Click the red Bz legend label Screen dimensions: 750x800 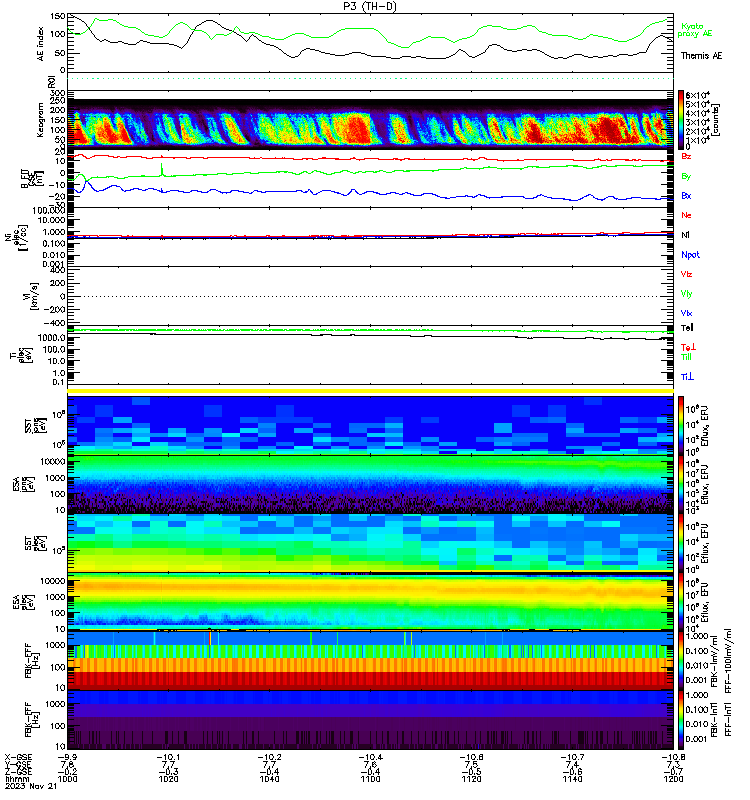tap(686, 157)
